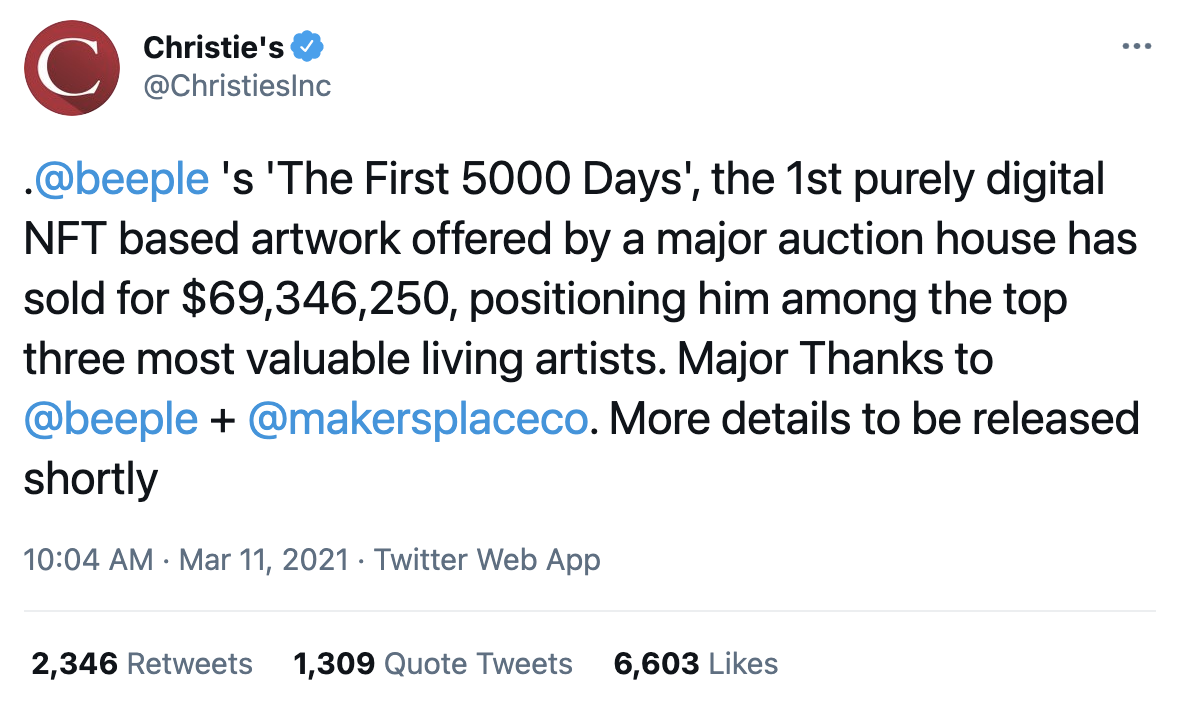The image size is (1182, 708).
Task: Open the Twitter Web App source link
Action: (487, 559)
